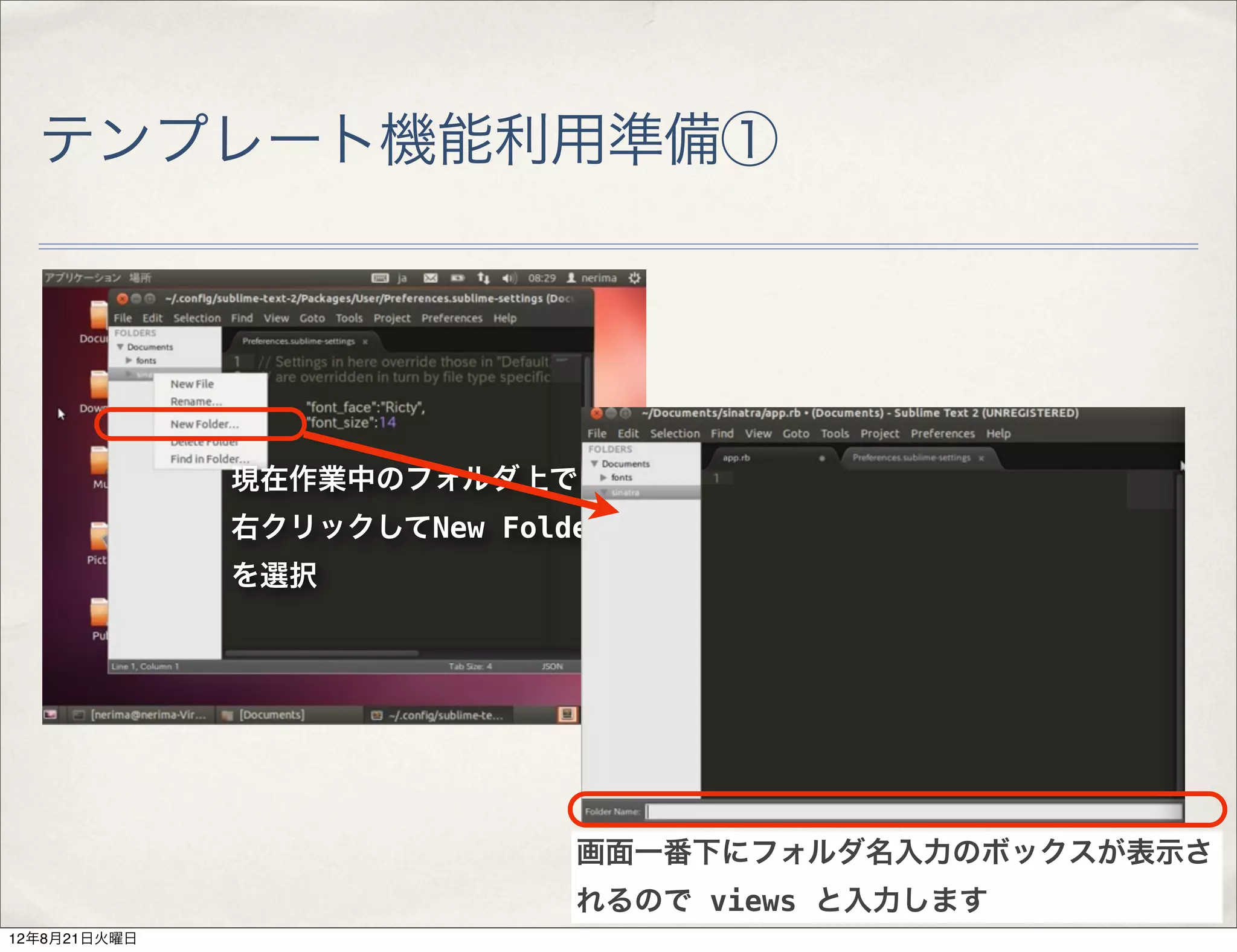Open View menu in the front Sublime window

pos(758,433)
